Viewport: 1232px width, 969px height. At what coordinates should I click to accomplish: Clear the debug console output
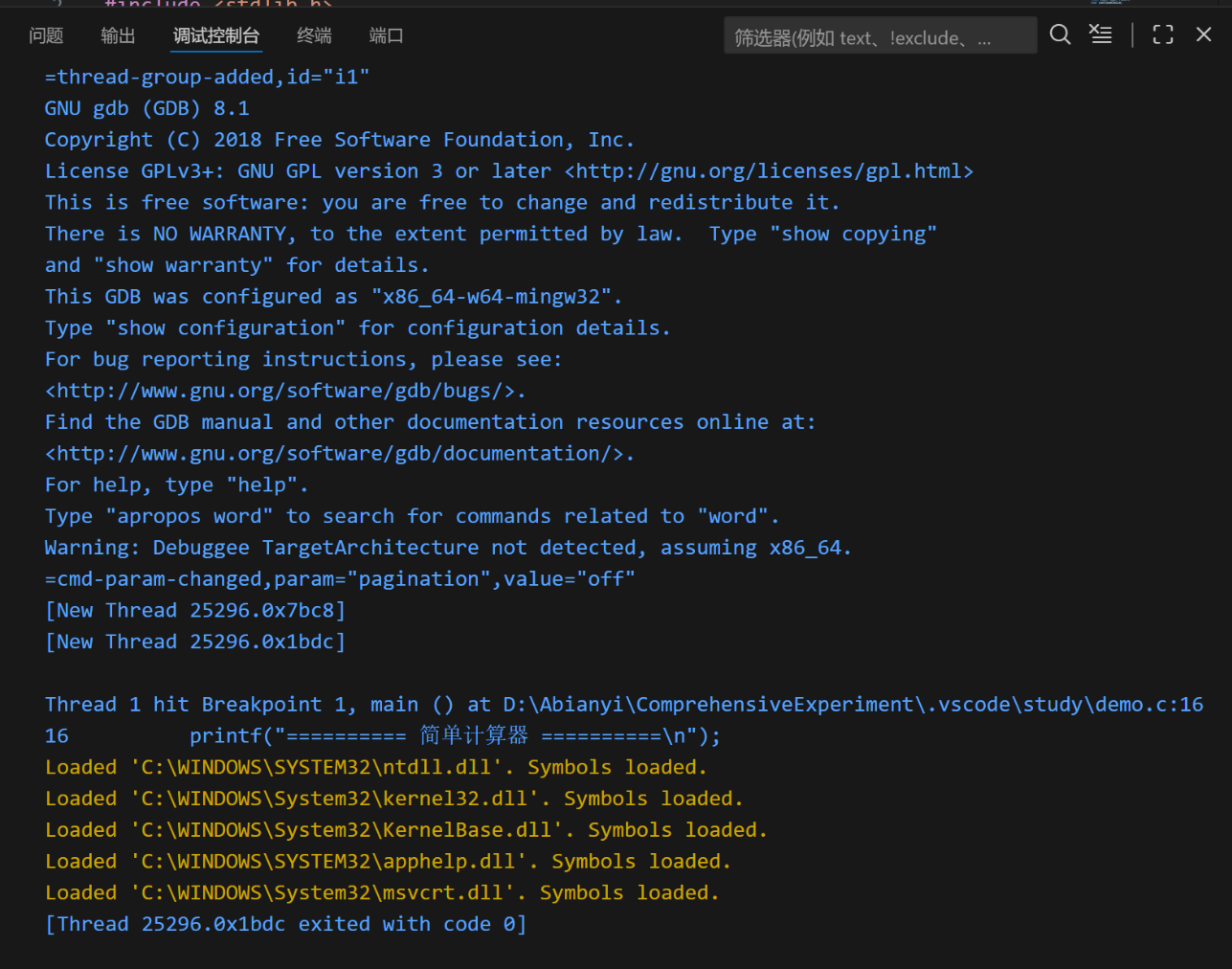tap(1101, 34)
